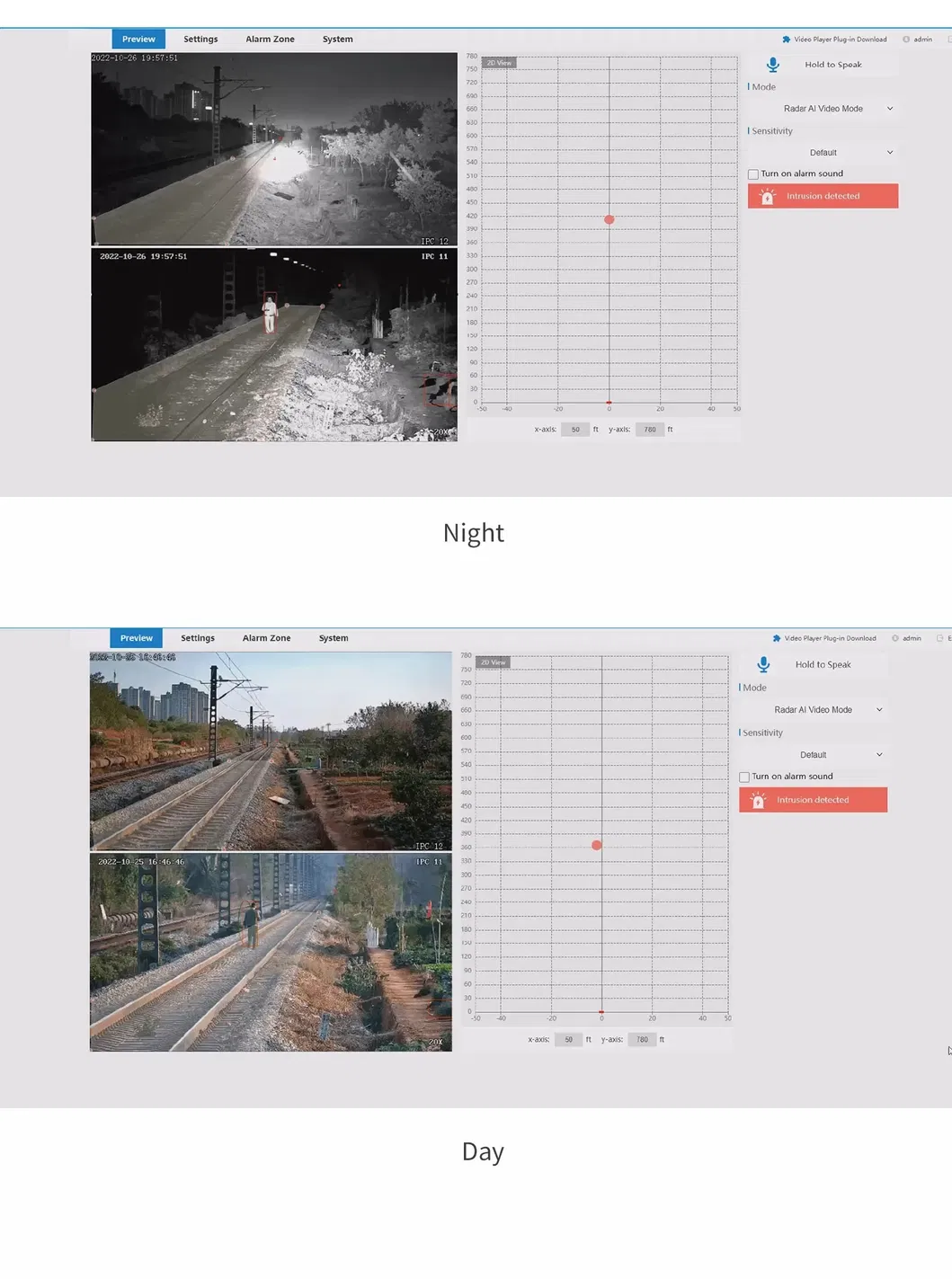952x1279 pixels.
Task: Expand Radar AI Video Mode dropdown in Day panel
Action: click(x=813, y=710)
